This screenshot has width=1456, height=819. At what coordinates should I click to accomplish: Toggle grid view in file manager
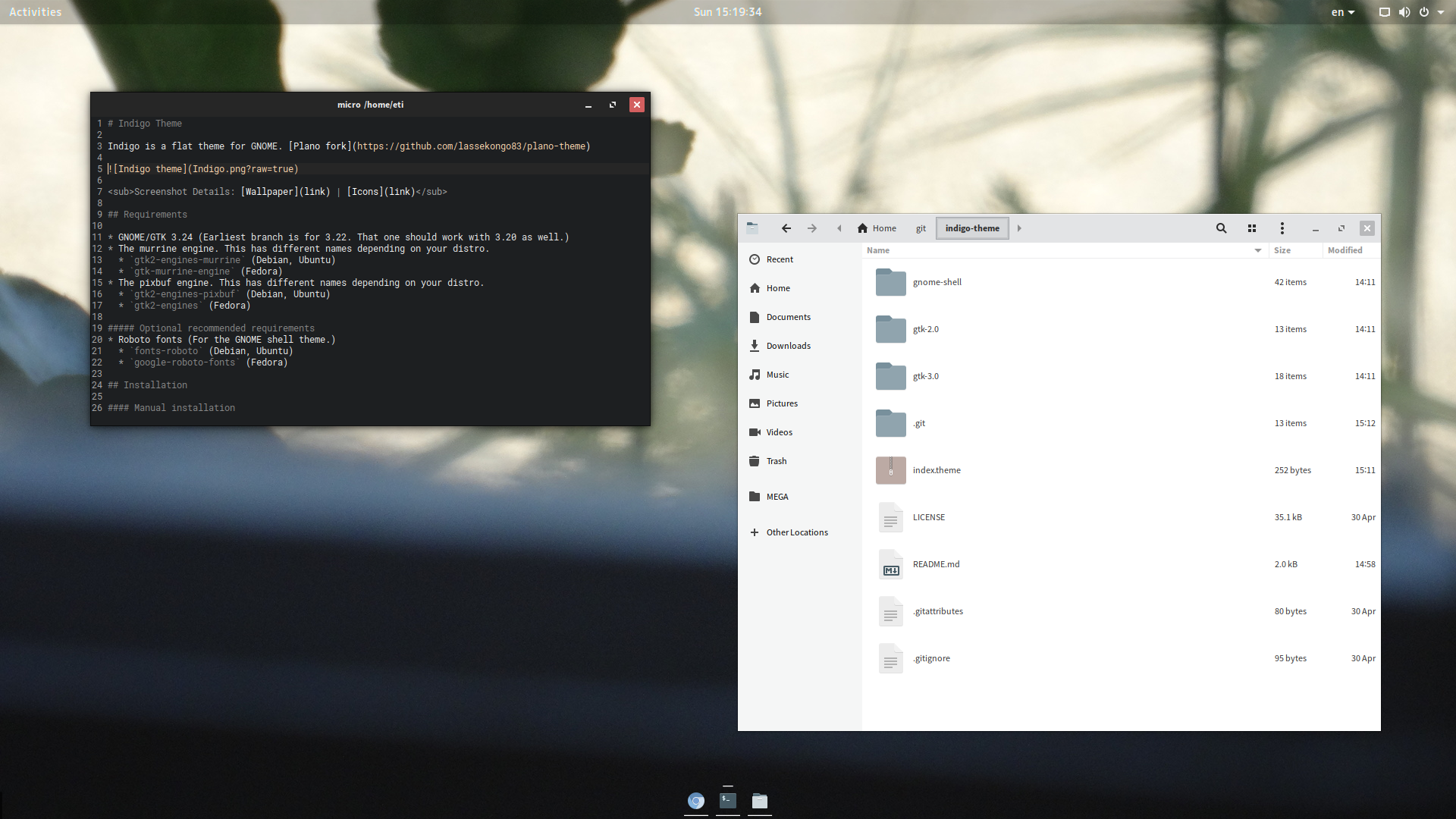tap(1252, 228)
